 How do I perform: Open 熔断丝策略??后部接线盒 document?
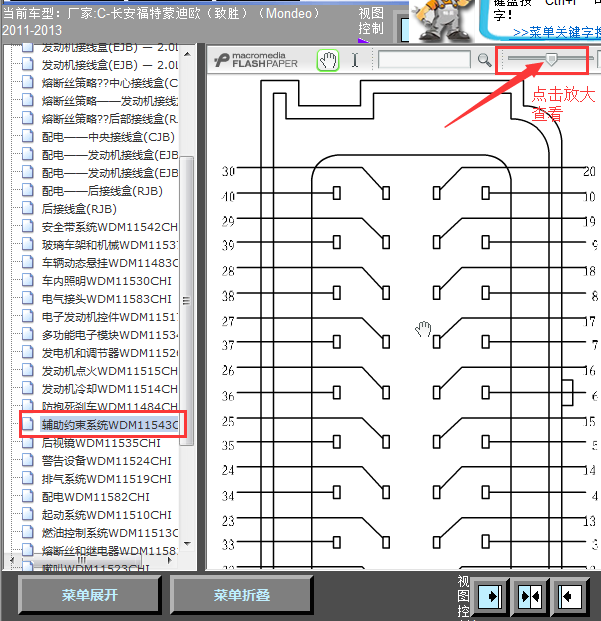110,119
